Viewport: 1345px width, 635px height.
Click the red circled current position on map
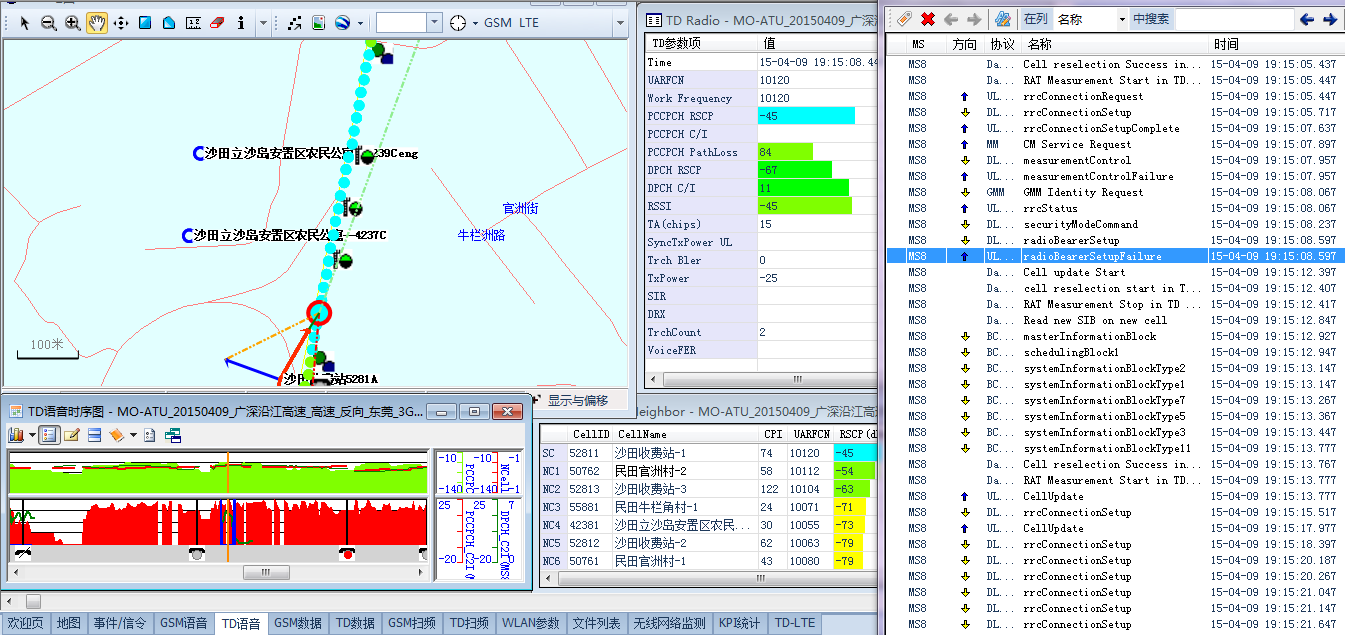[x=318, y=313]
